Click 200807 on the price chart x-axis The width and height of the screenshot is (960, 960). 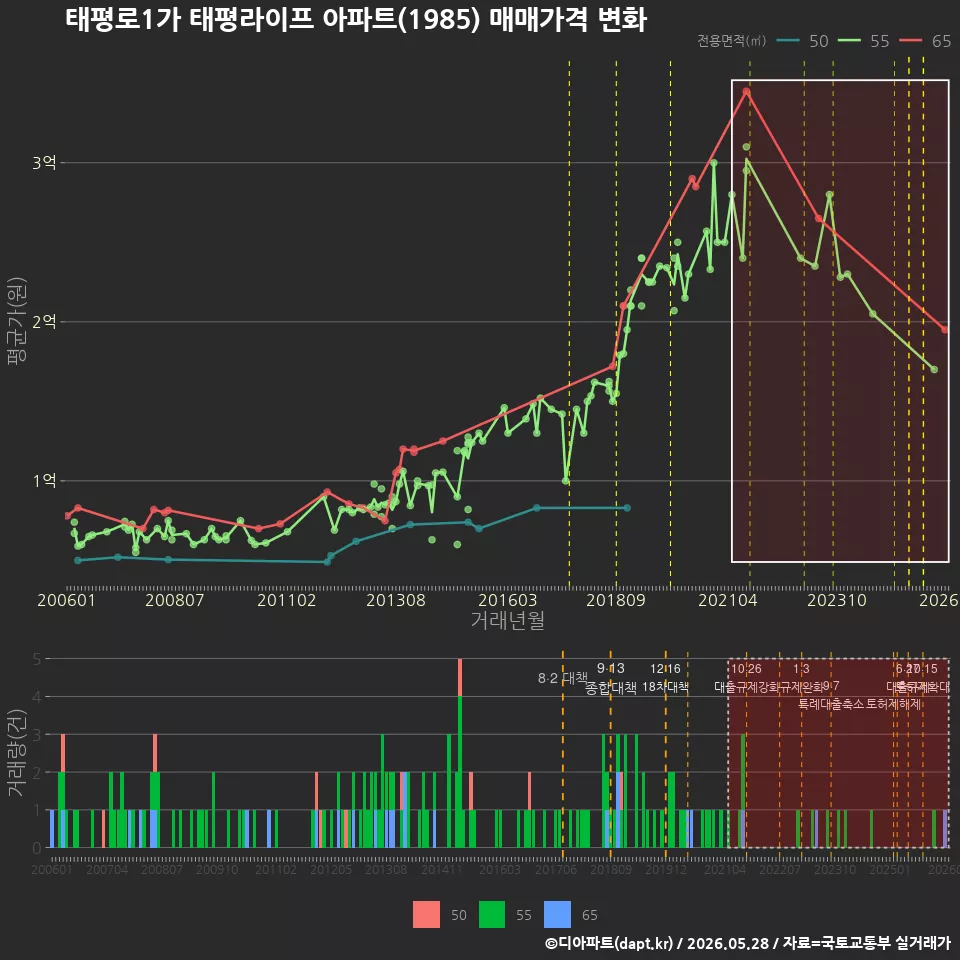174,600
